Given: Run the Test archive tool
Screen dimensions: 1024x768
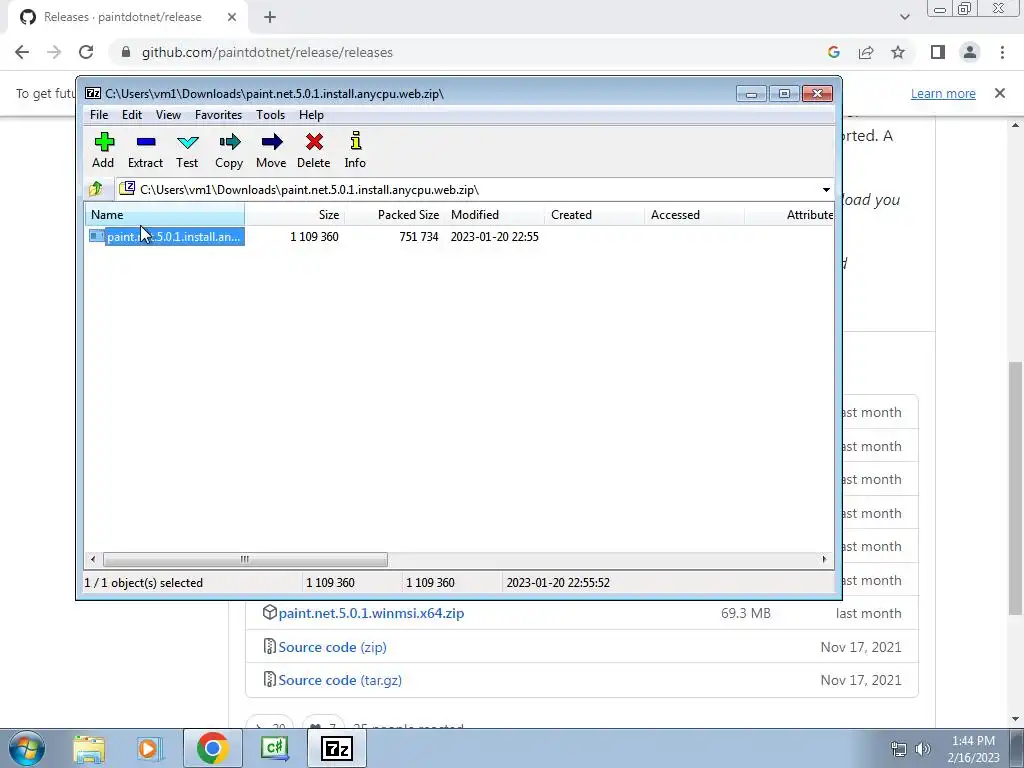Looking at the screenshot, I should 187,150.
